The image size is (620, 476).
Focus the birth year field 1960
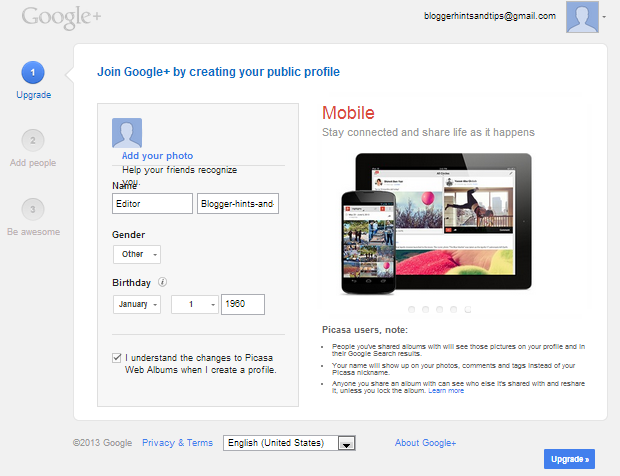[x=243, y=304]
